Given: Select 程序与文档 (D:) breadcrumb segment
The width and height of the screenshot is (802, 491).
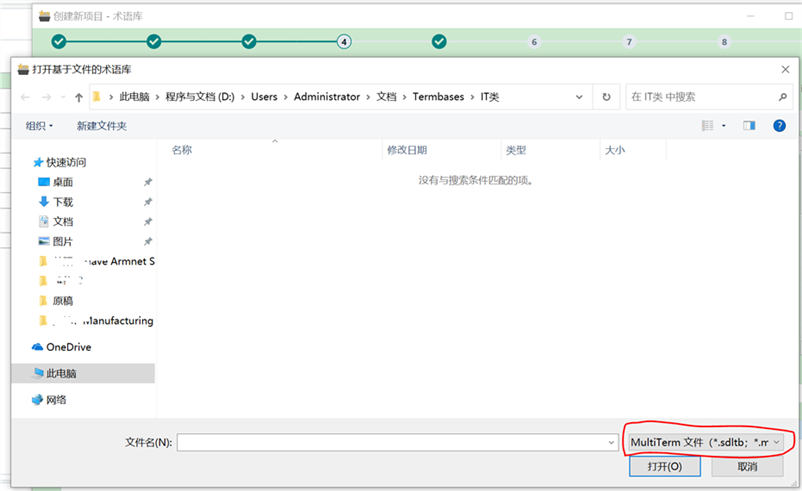Looking at the screenshot, I should [200, 97].
